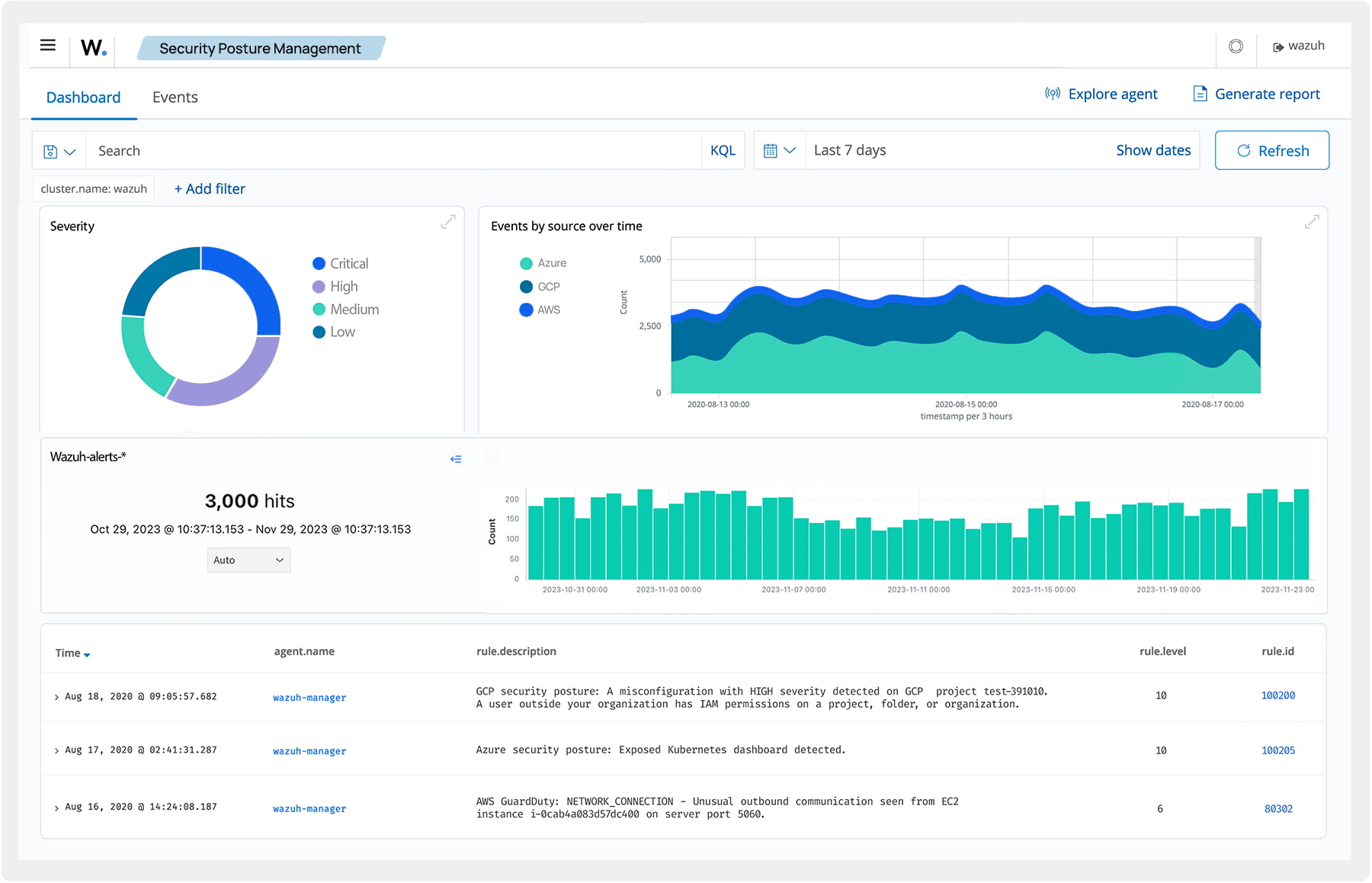
Task: Select the Dashboard tab
Action: point(83,98)
